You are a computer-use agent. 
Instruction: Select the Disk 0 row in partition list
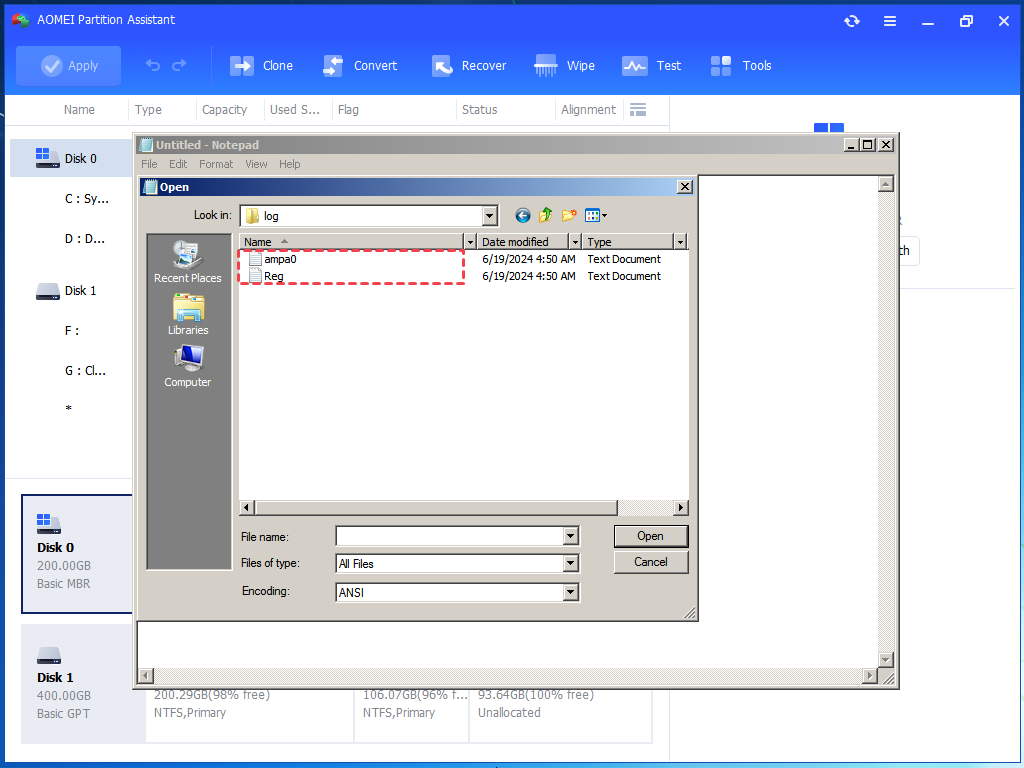click(x=71, y=159)
